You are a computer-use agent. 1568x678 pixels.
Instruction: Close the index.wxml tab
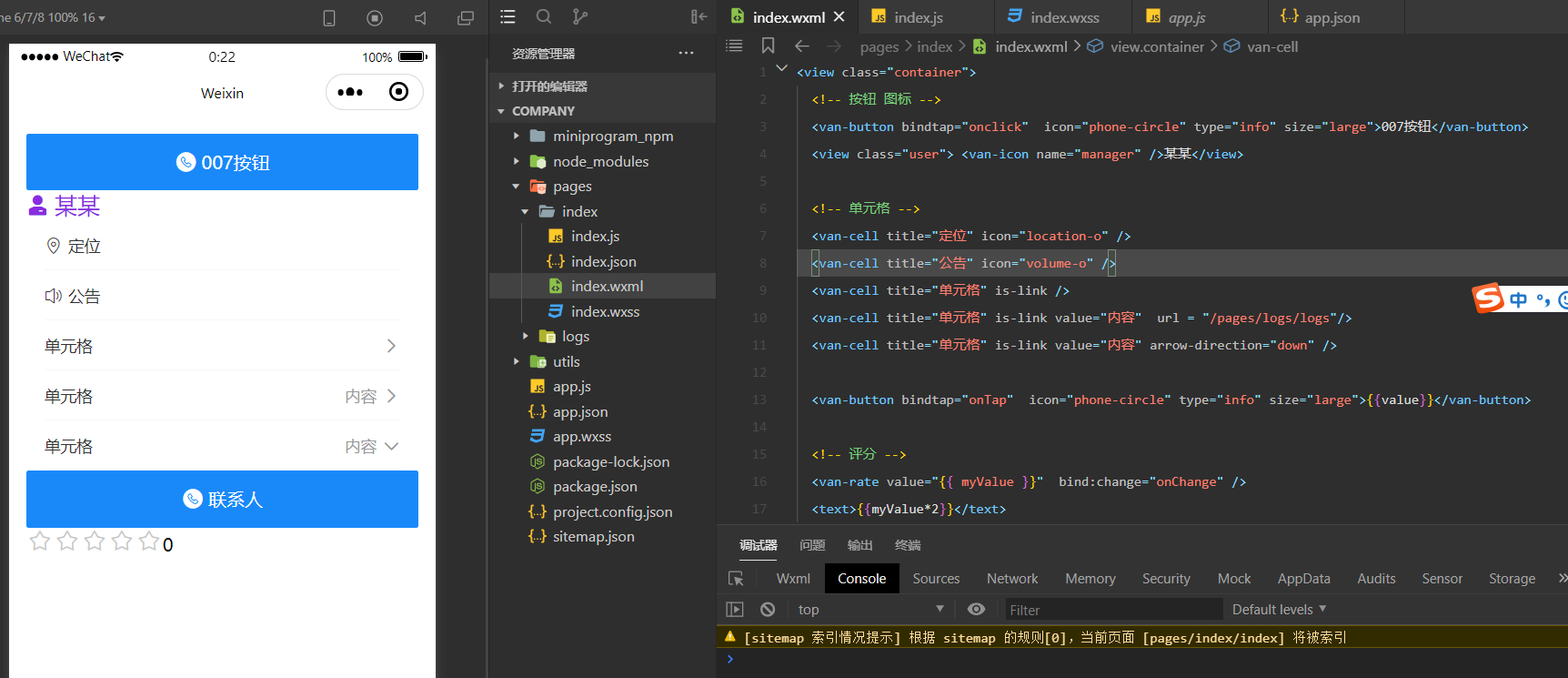(839, 16)
